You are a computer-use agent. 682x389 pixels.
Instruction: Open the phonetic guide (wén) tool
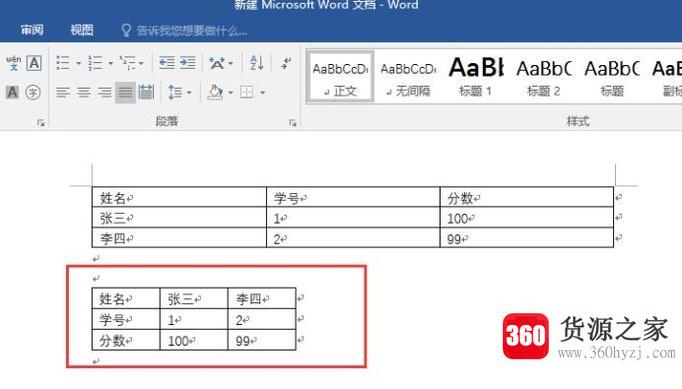point(13,63)
